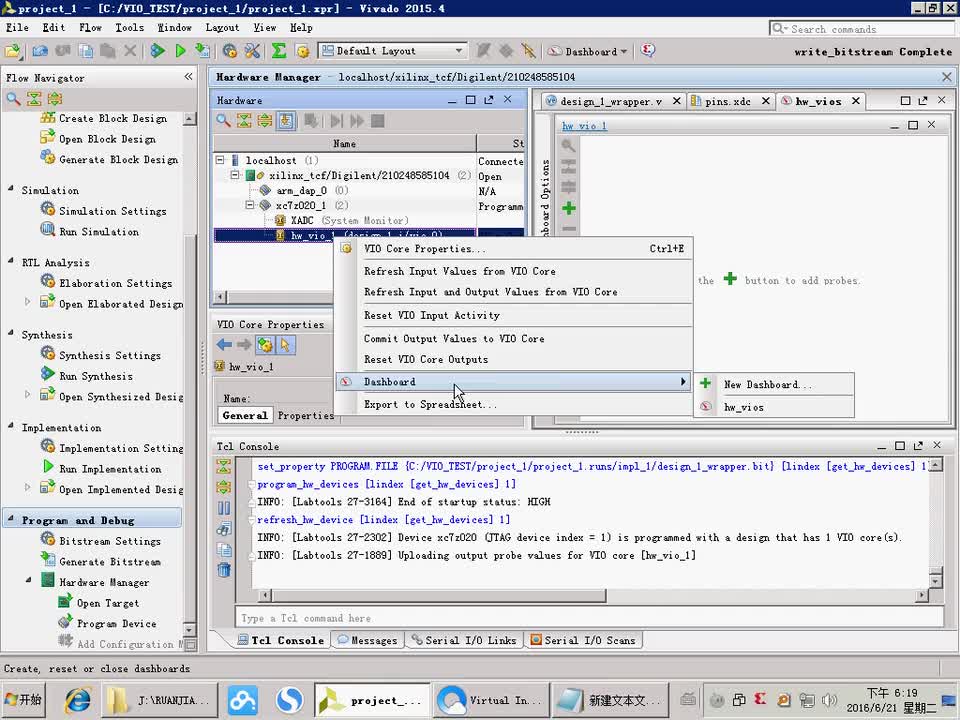Click Hardware panel search icon
The width and height of the screenshot is (960, 720).
223,121
